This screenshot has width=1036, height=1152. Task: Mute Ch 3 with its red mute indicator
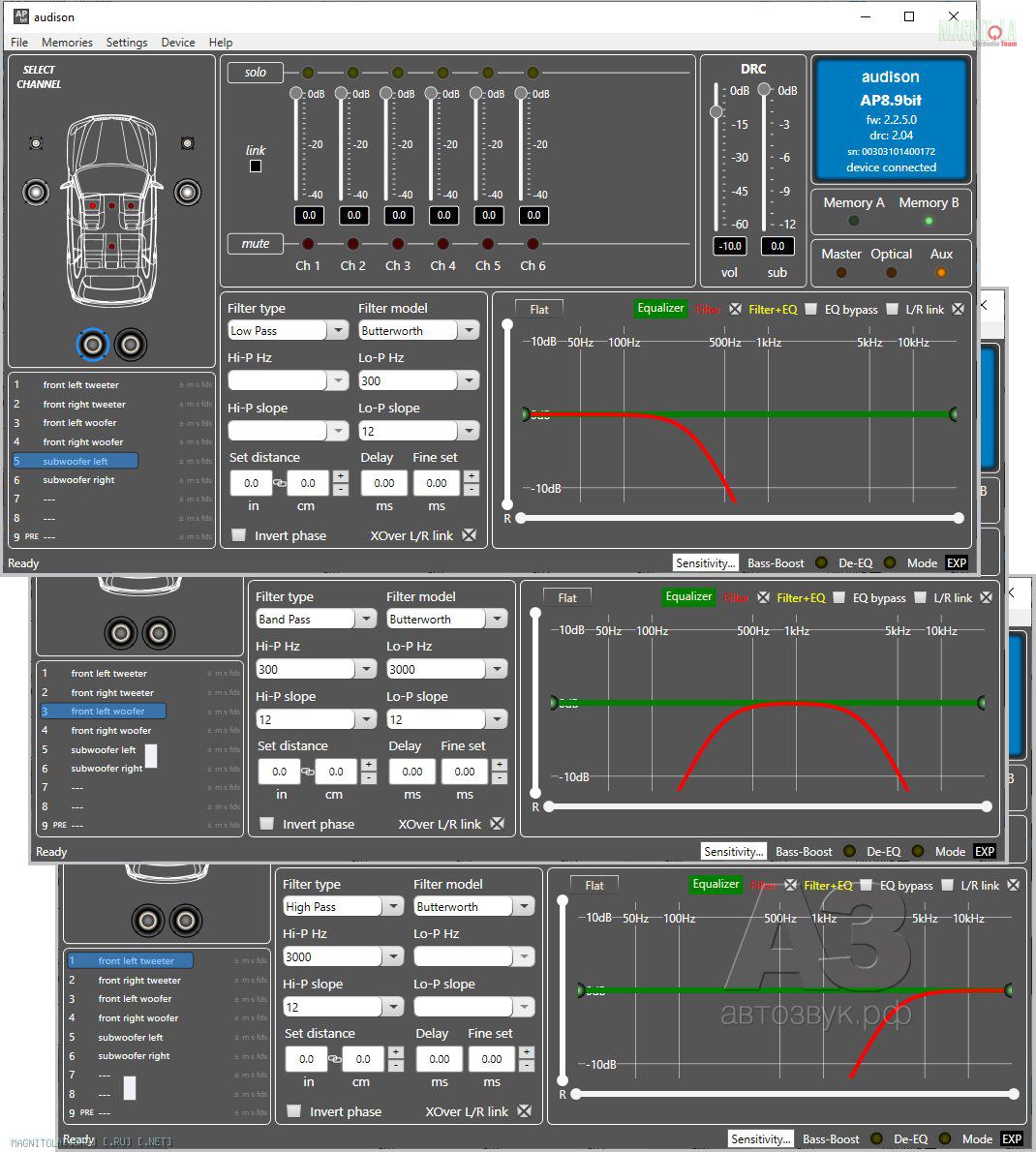coord(398,243)
